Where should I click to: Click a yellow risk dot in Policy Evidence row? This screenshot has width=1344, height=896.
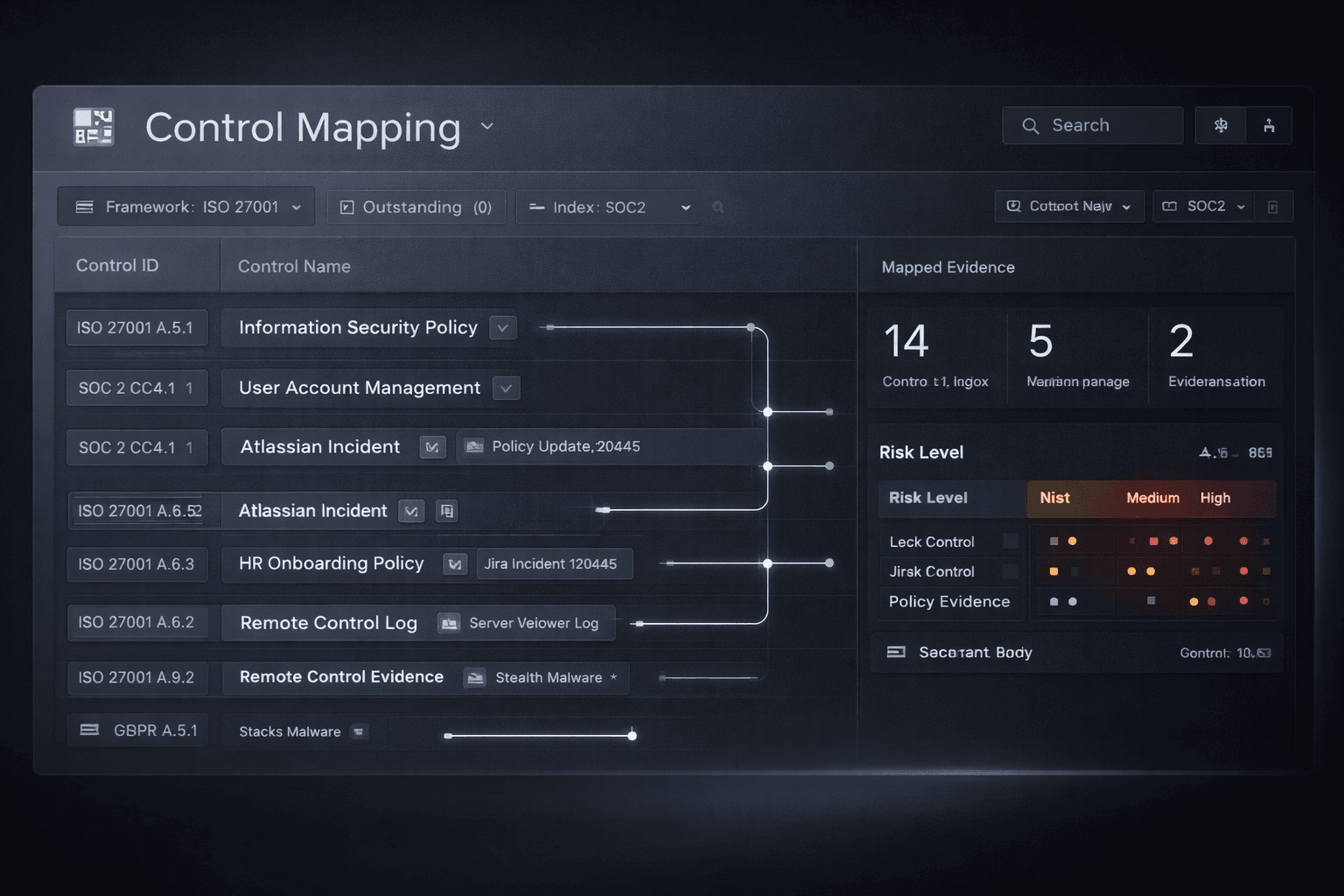pos(1193,602)
